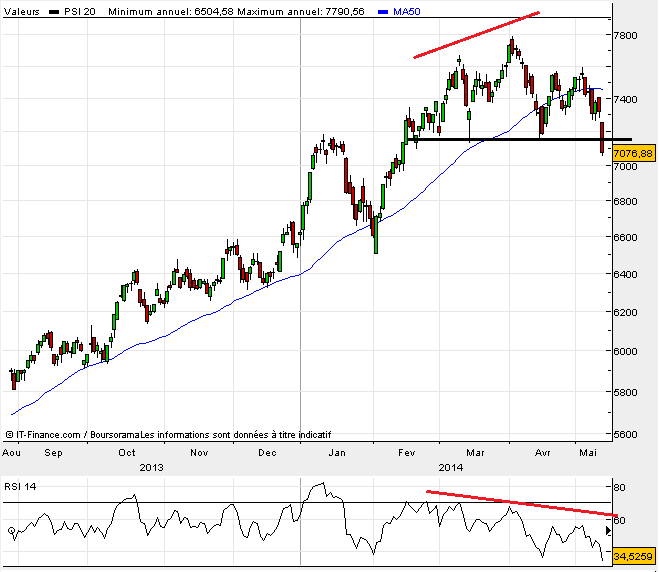Image resolution: width=659 pixels, height=572 pixels.
Task: Click the 6400 price axis label
Action: click(x=625, y=274)
